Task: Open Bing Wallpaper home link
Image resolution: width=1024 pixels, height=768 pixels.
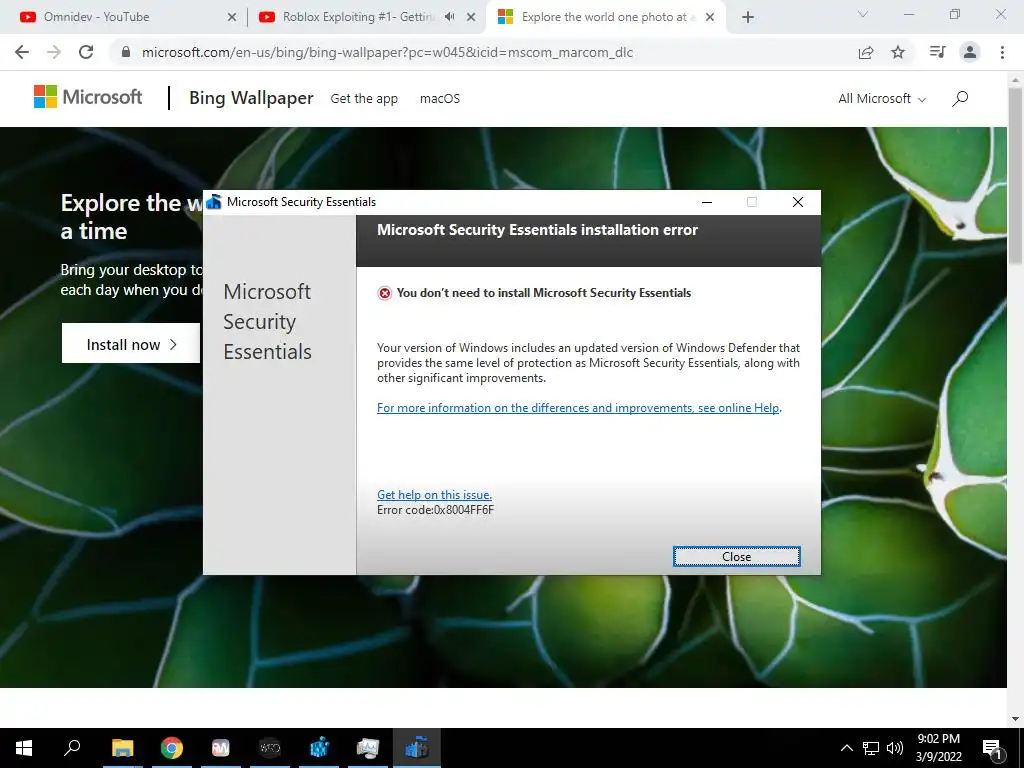Action: (x=251, y=98)
